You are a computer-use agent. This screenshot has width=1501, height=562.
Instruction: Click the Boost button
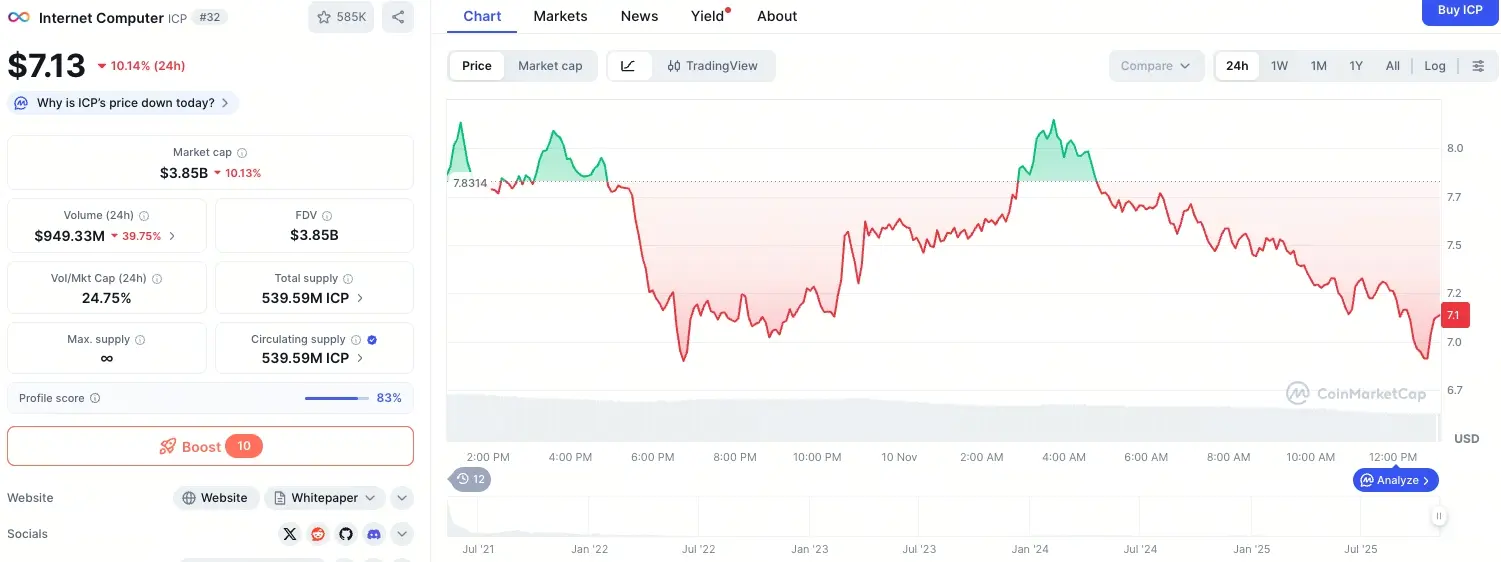[210, 446]
